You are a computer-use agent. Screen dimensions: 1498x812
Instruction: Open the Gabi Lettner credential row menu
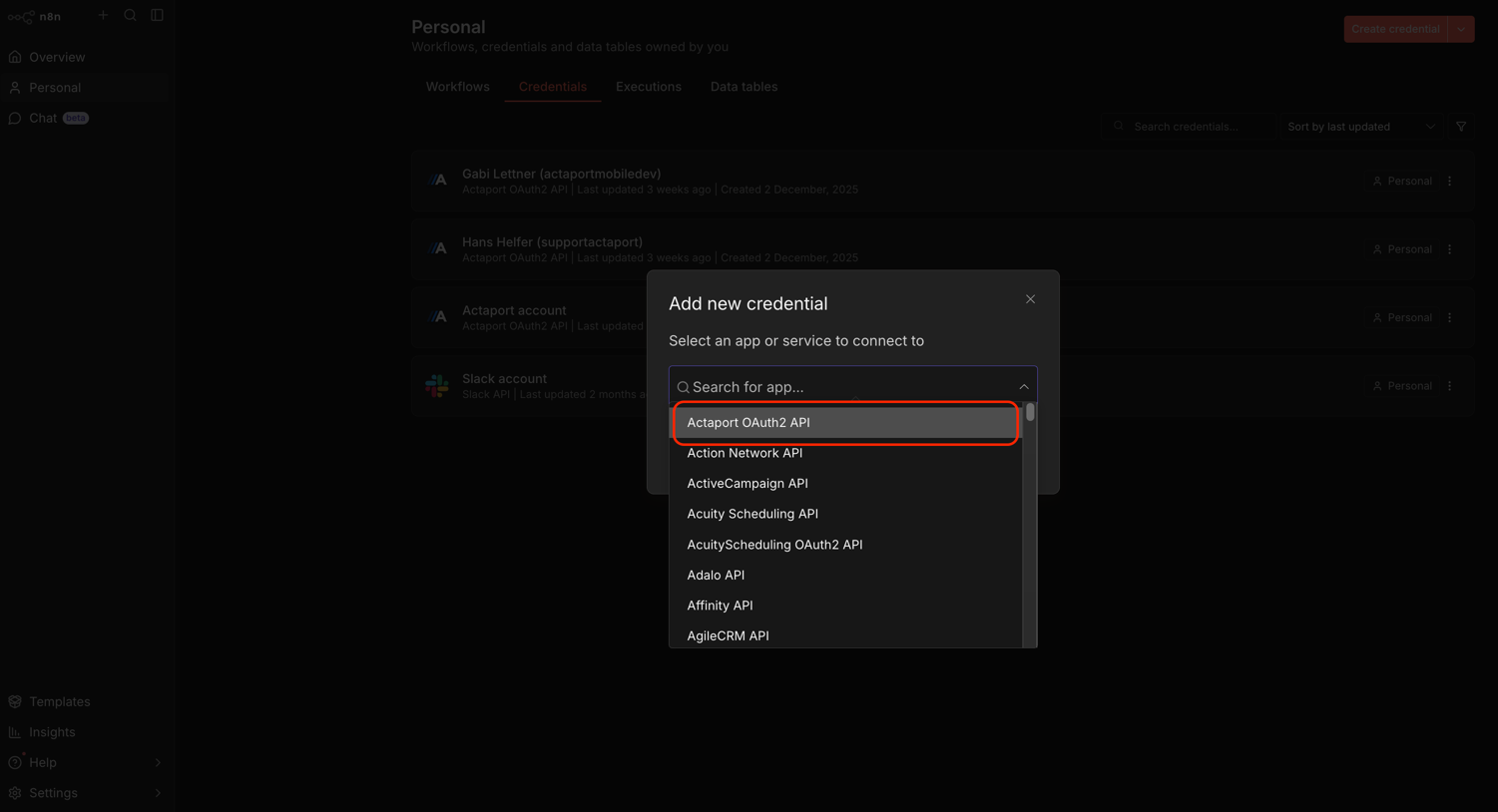pyautogui.click(x=1450, y=182)
